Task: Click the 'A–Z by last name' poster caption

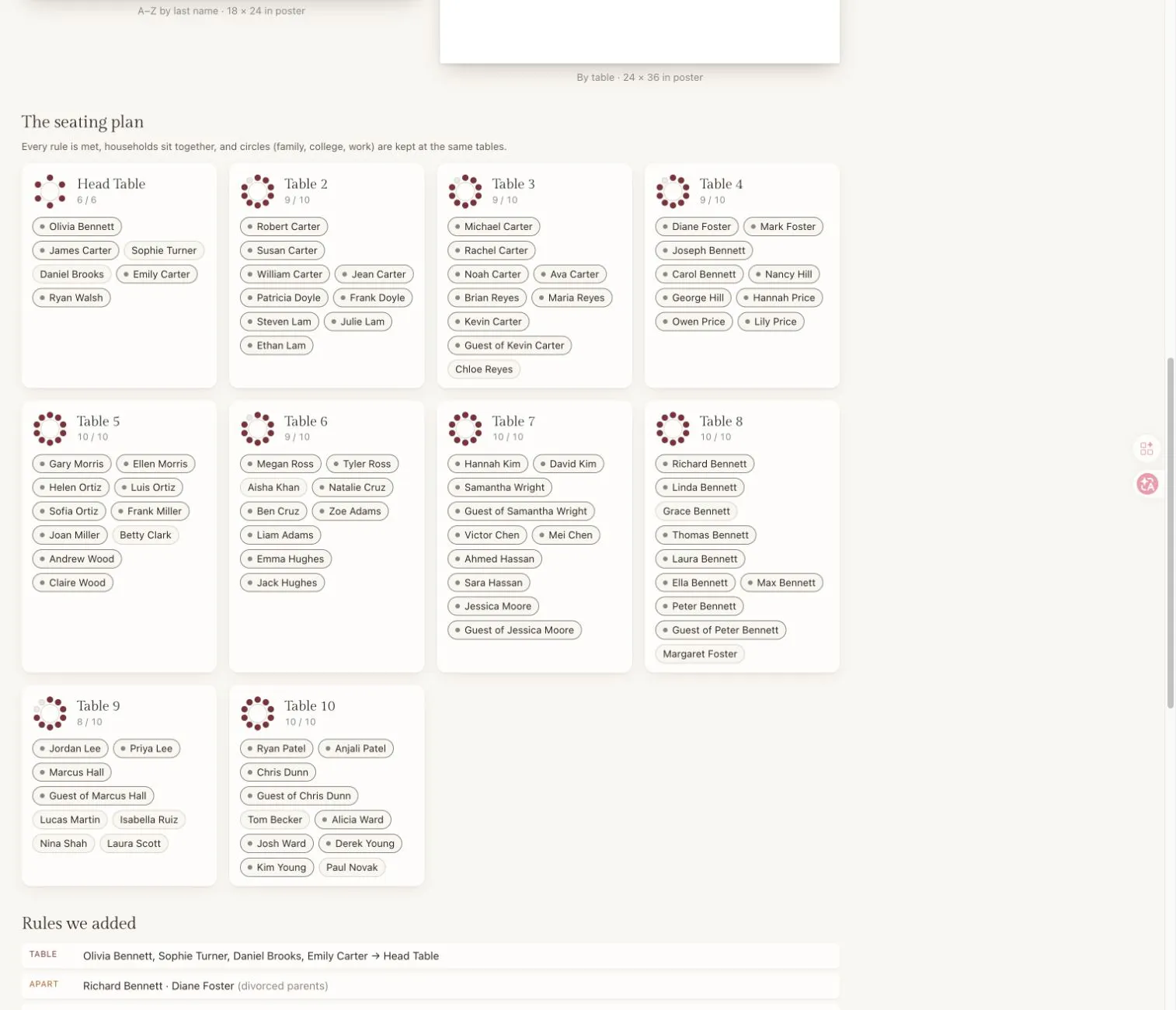Action: point(221,12)
